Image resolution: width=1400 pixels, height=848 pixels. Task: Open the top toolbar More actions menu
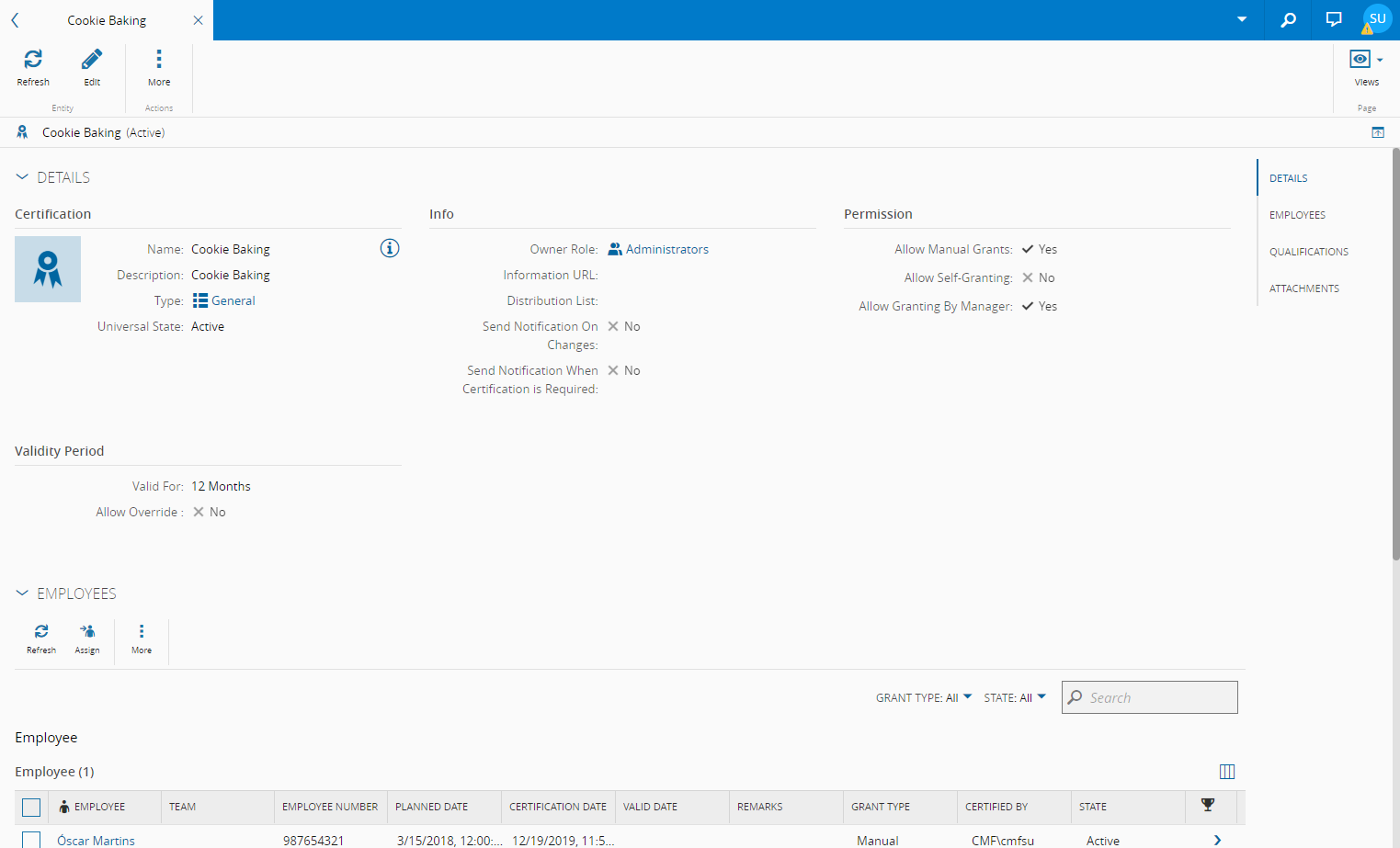pos(159,61)
